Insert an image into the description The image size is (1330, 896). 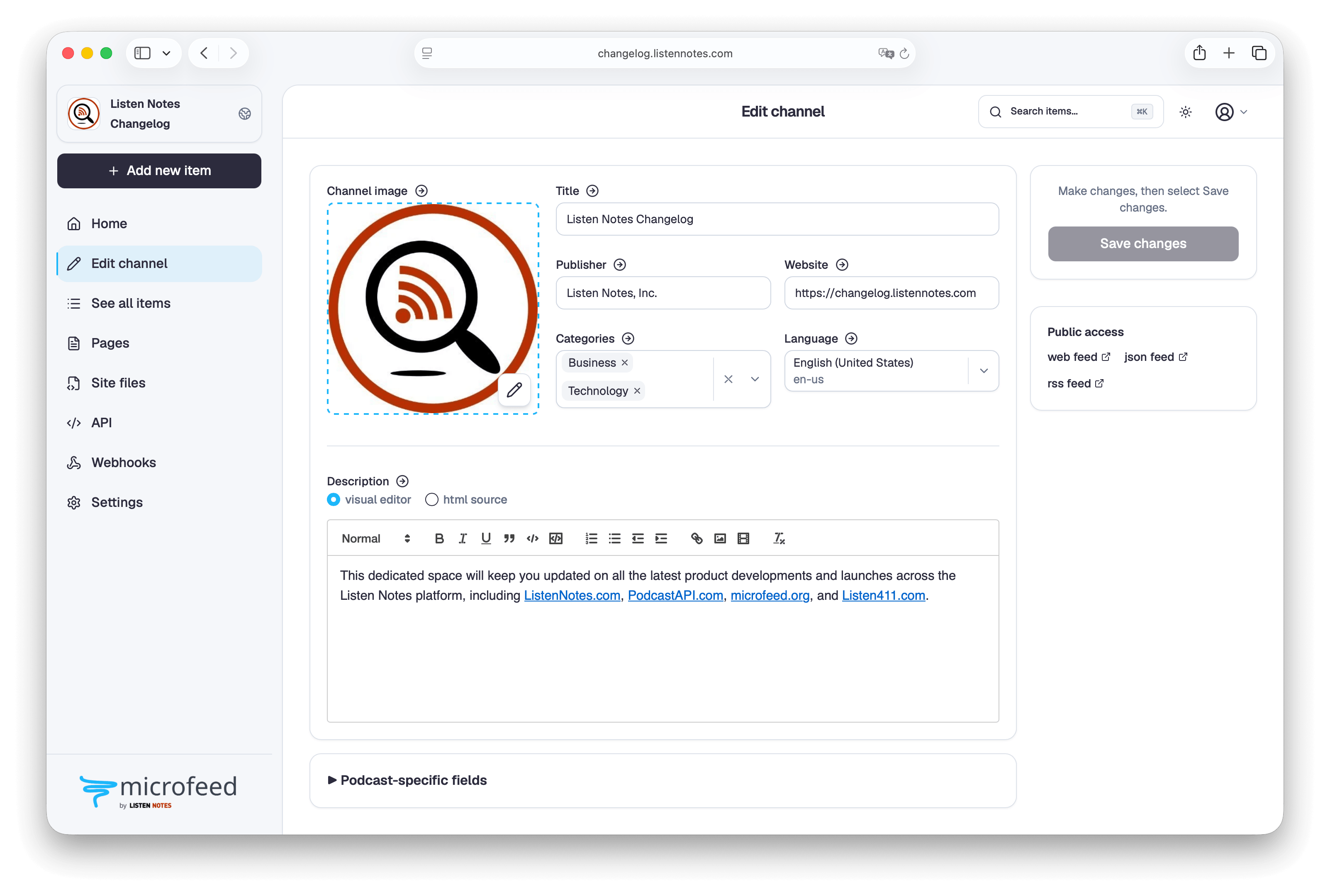click(x=720, y=538)
